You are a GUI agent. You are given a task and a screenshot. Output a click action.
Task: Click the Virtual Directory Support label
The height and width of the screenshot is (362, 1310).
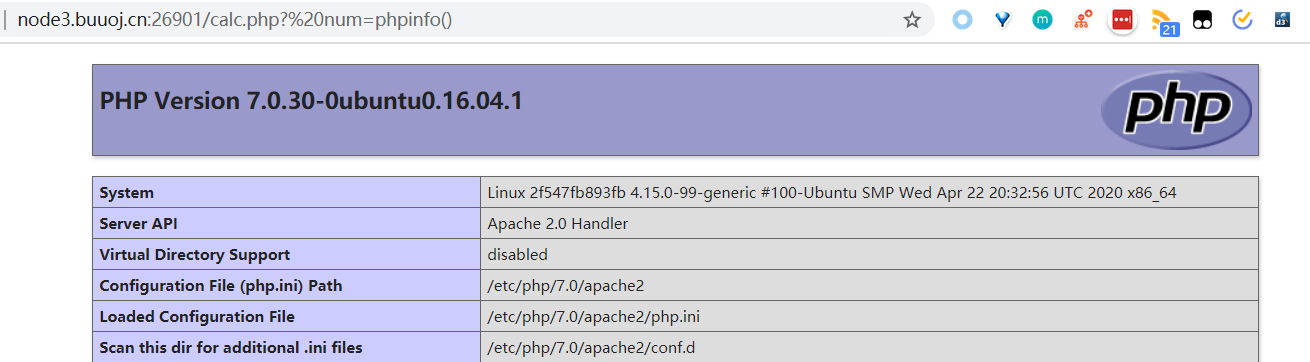point(195,255)
